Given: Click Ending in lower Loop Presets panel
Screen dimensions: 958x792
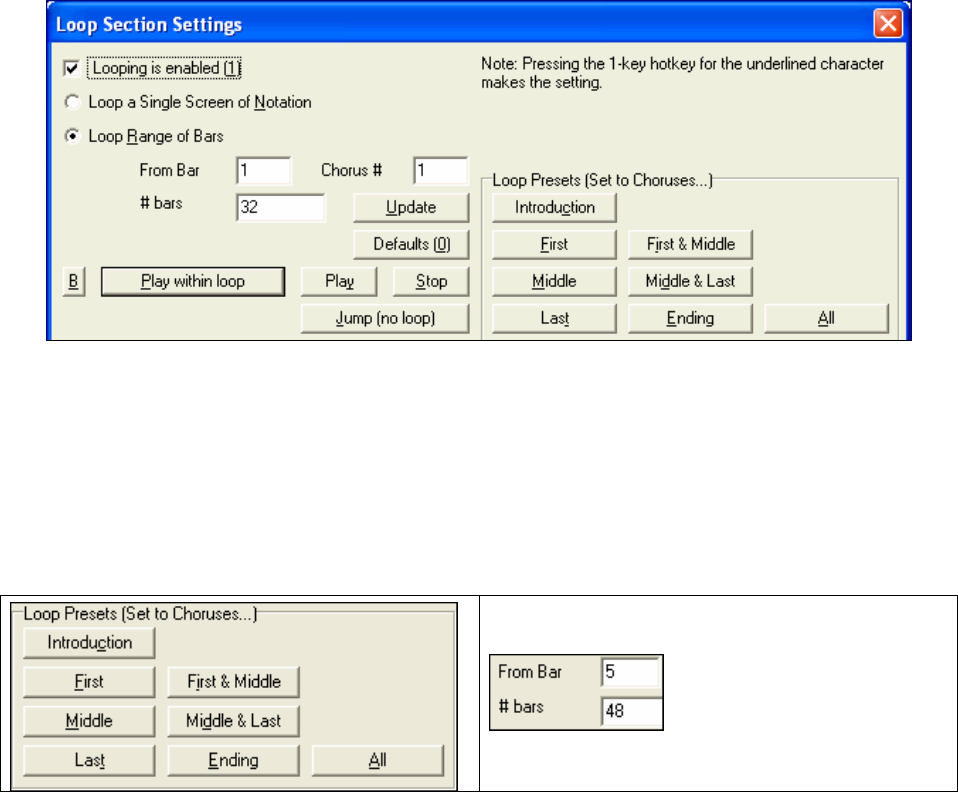Looking at the screenshot, I should tap(233, 760).
